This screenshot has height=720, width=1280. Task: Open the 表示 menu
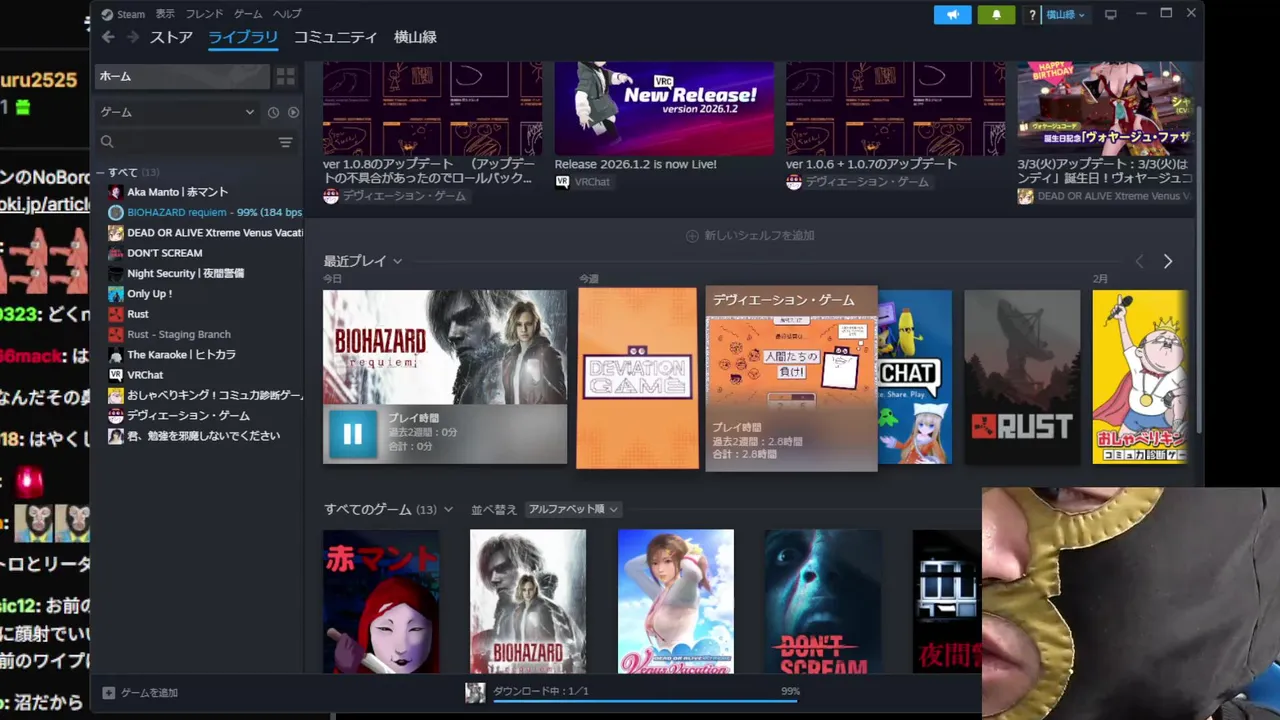(165, 14)
